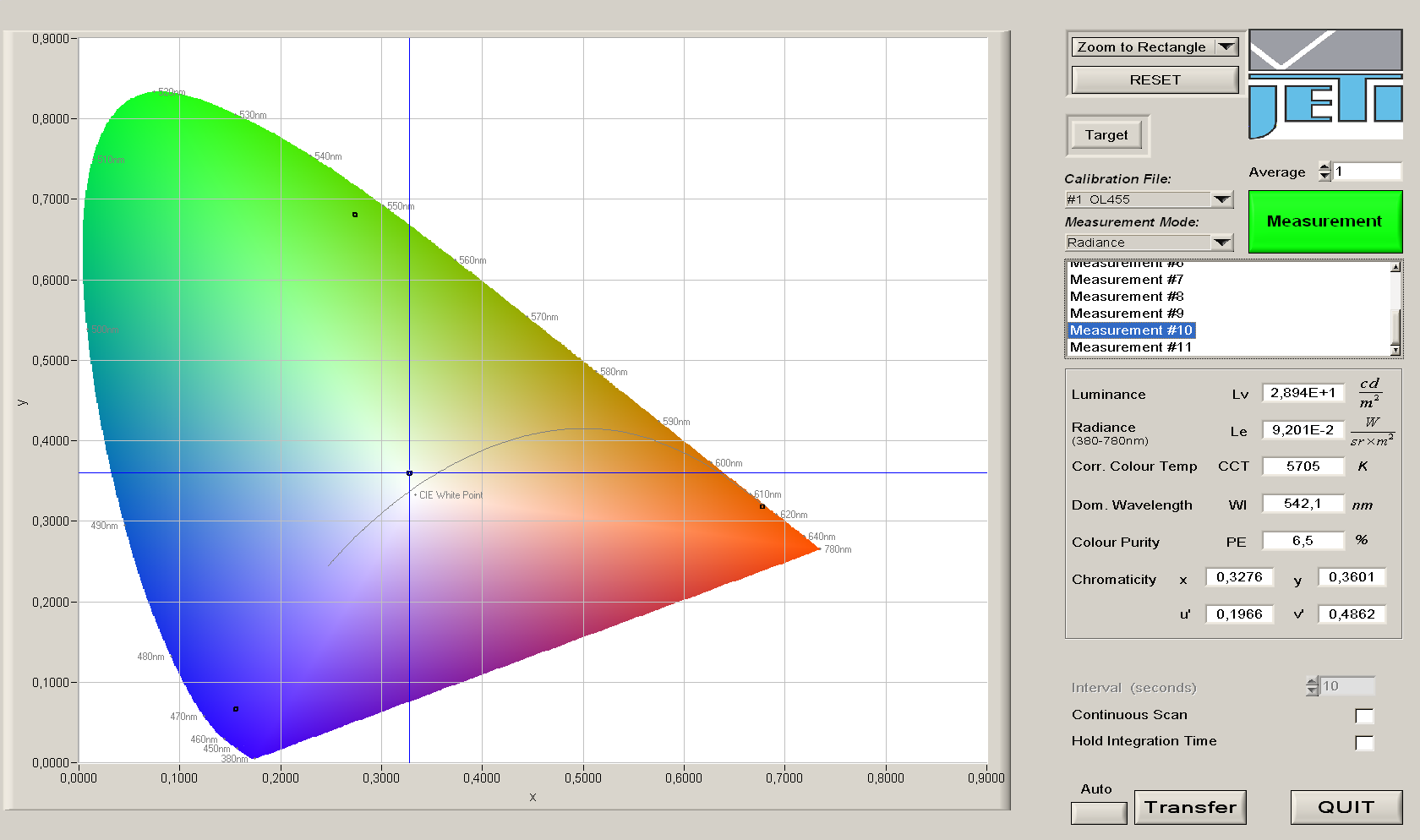
Task: Open the Measurement Mode Radiance dropdown
Action: 1221,243
